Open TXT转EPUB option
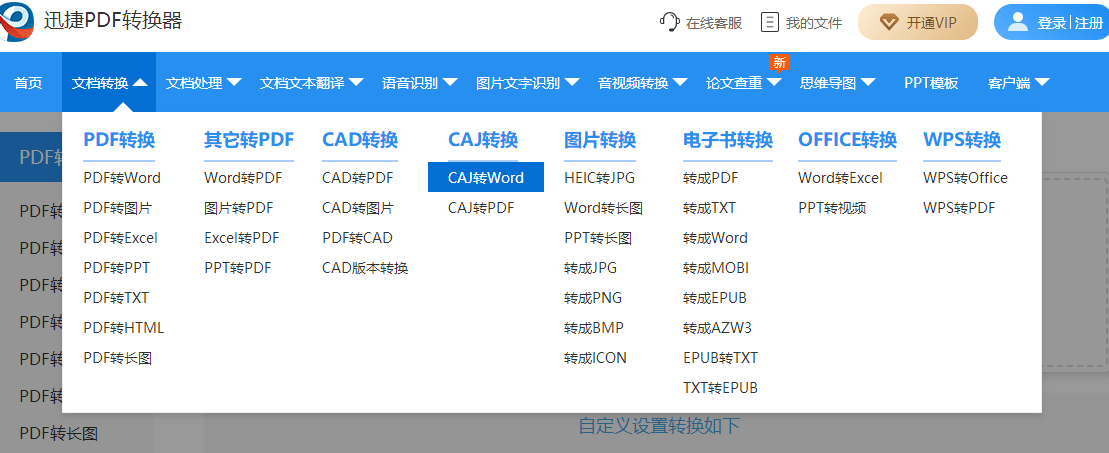This screenshot has height=453, width=1109. pos(721,388)
